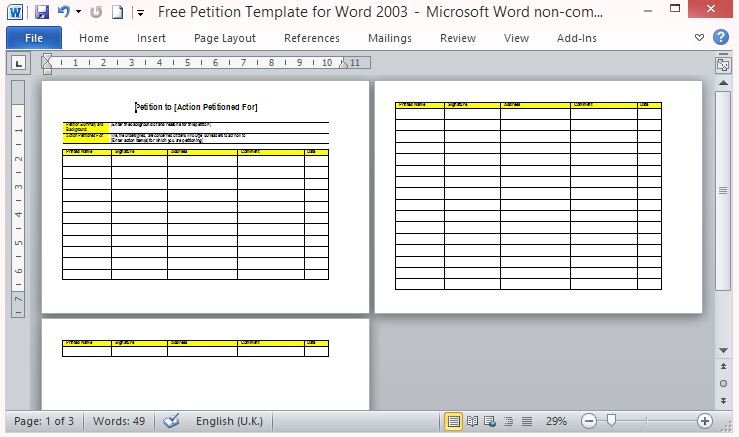Click the zoom out minus button
Screen dimensions: 739x437
[589, 421]
